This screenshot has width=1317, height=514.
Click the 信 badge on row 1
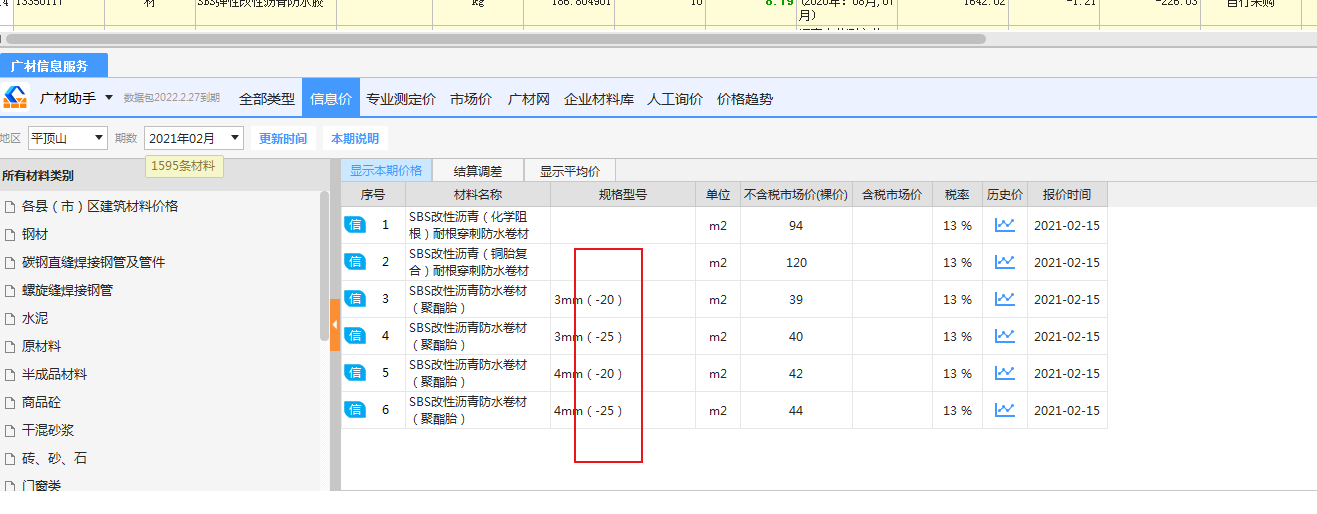click(355, 225)
